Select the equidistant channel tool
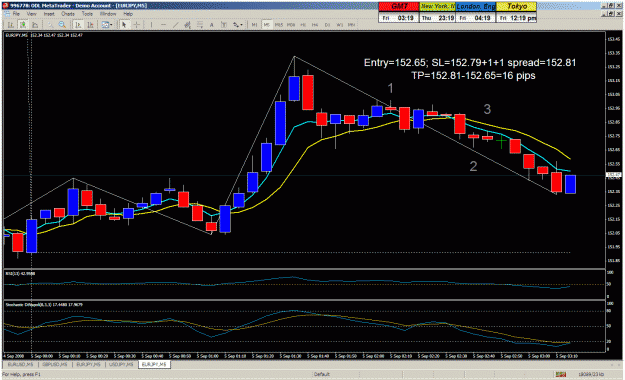Viewport: 625px width, 380px height. (188, 25)
